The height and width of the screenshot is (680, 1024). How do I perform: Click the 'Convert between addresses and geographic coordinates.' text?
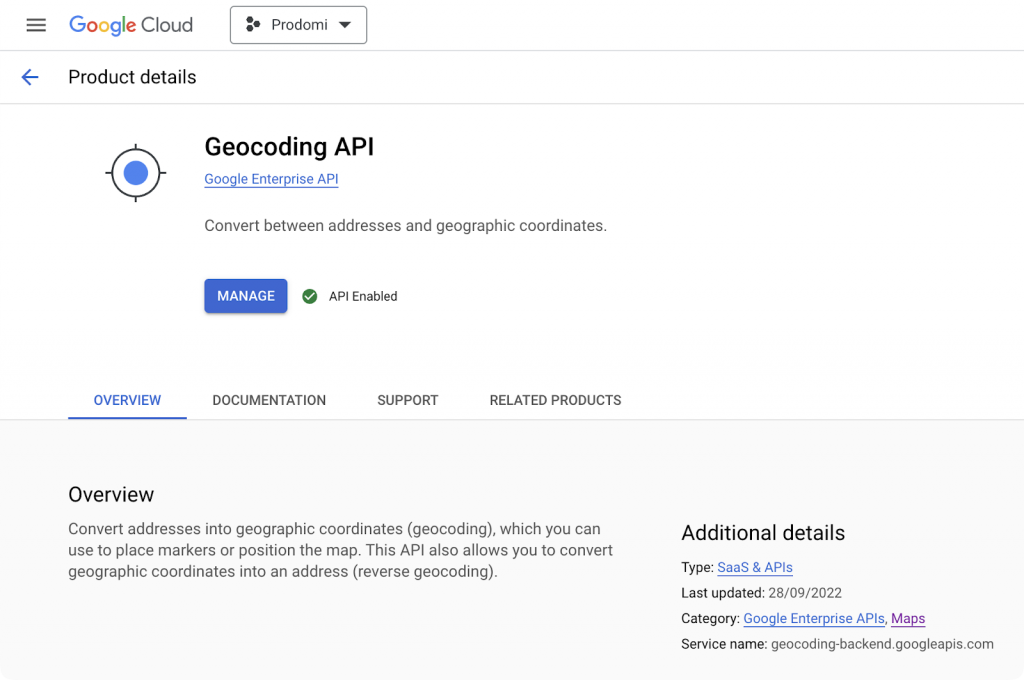coord(406,226)
